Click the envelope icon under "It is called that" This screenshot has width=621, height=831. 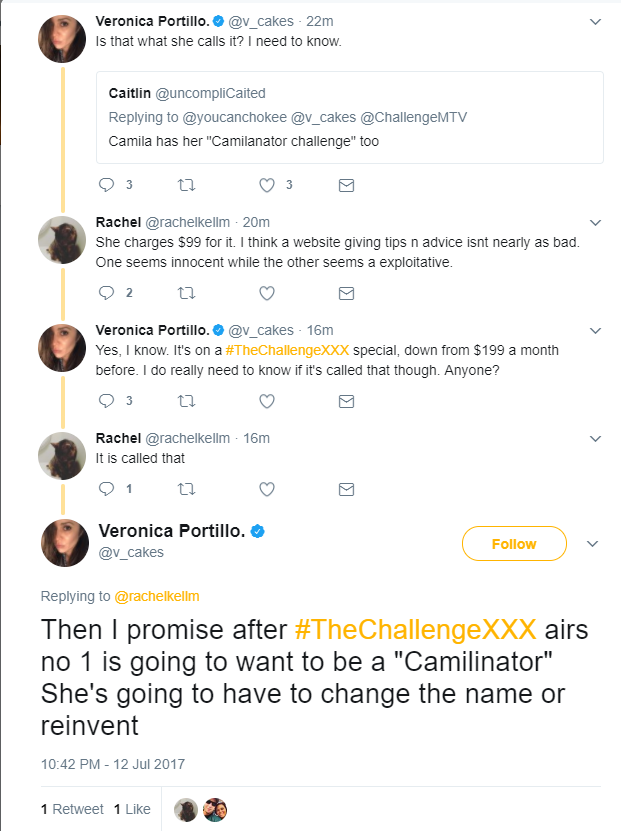(346, 489)
